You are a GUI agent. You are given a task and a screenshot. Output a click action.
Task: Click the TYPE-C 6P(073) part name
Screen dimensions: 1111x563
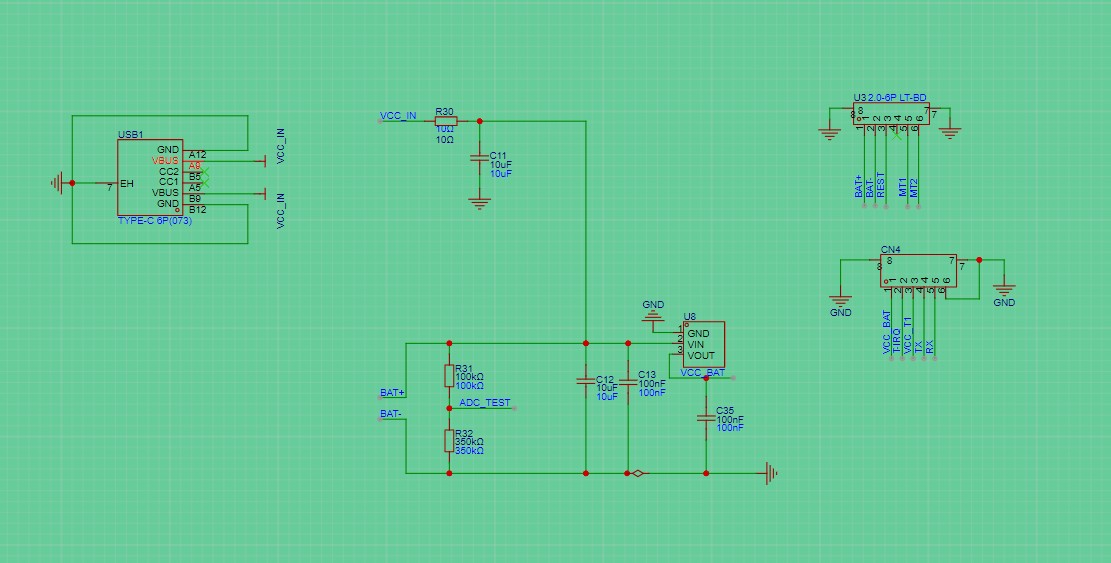[x=154, y=221]
